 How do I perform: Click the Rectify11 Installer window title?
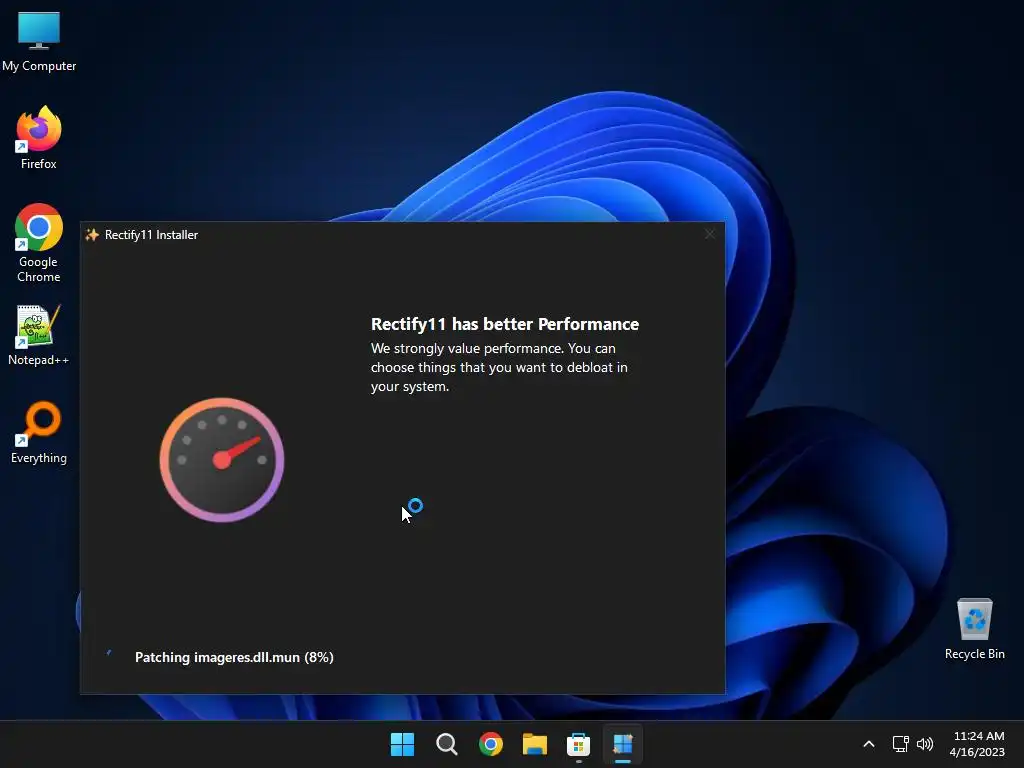151,234
